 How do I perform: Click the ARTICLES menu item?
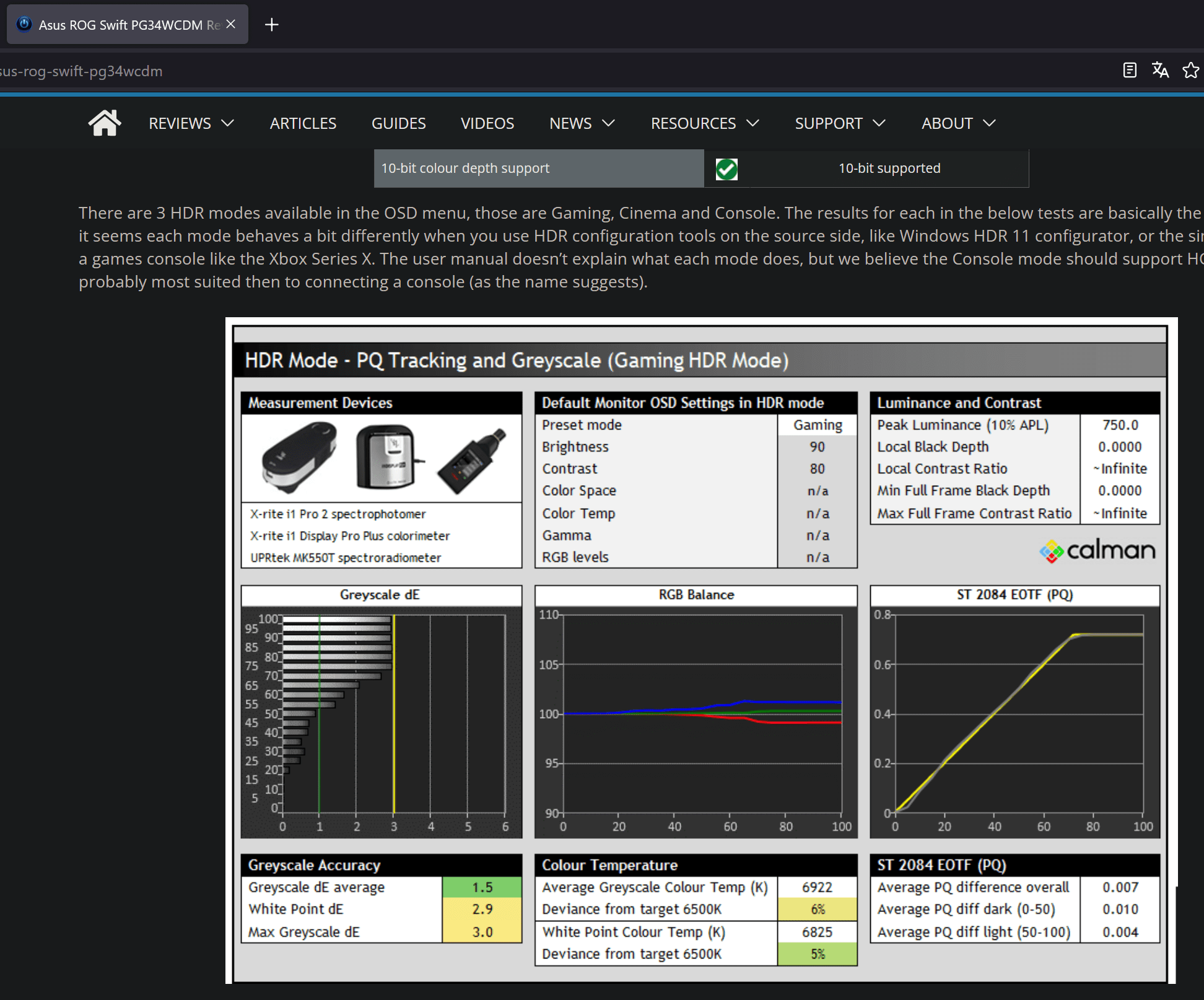coord(303,123)
